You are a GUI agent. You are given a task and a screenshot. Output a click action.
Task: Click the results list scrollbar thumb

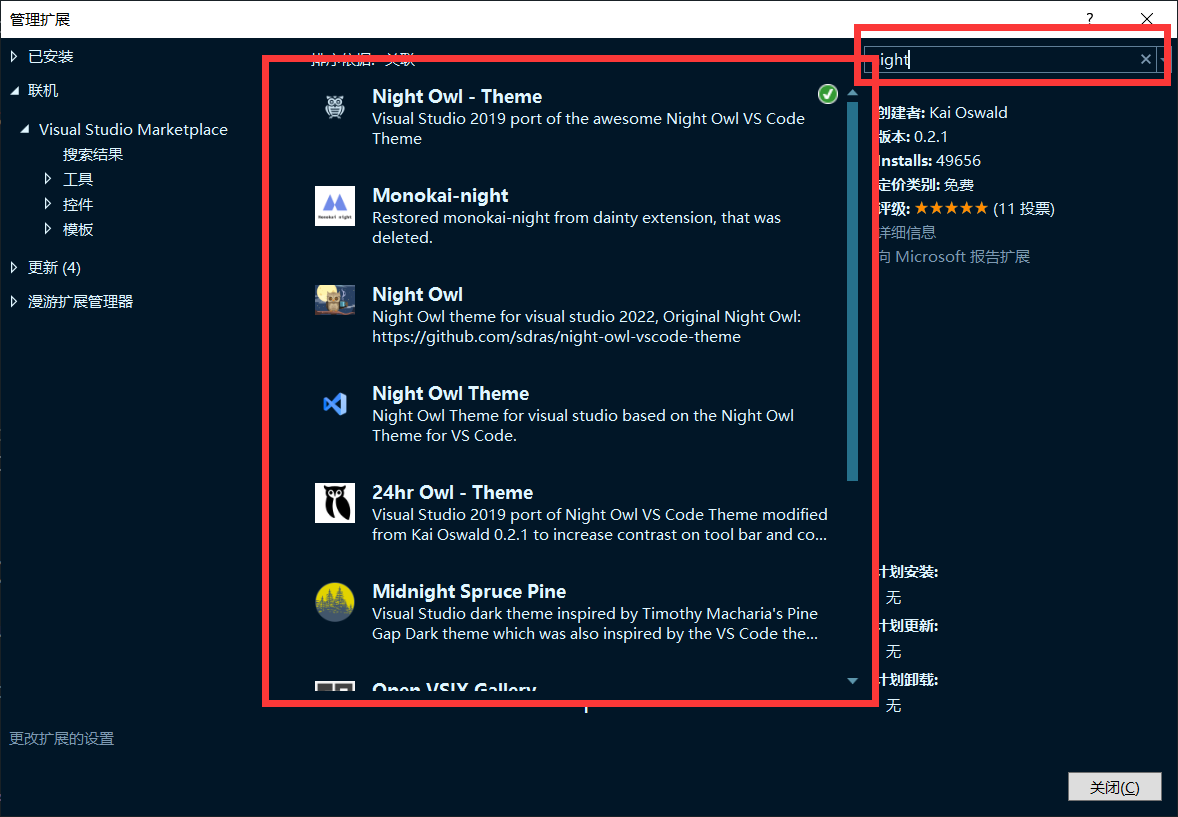point(852,292)
